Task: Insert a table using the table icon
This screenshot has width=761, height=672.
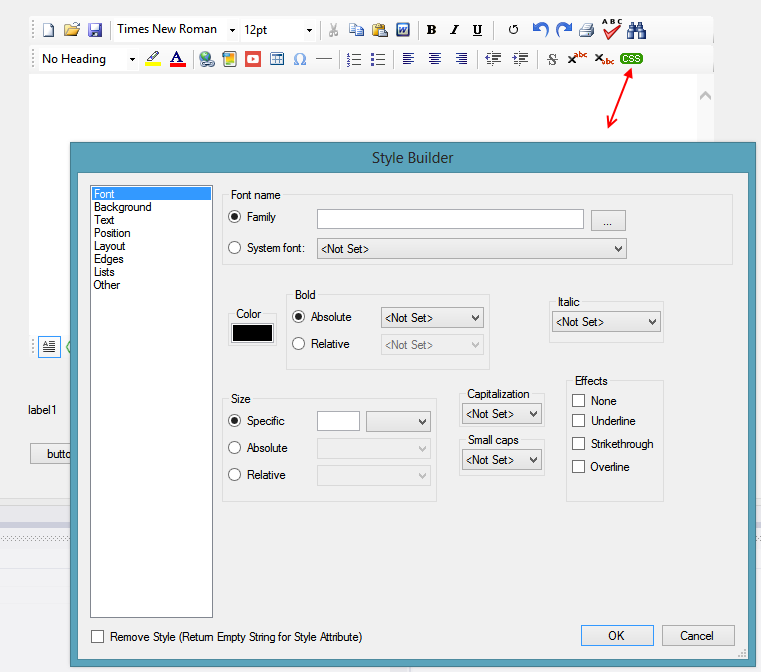Action: 277,59
